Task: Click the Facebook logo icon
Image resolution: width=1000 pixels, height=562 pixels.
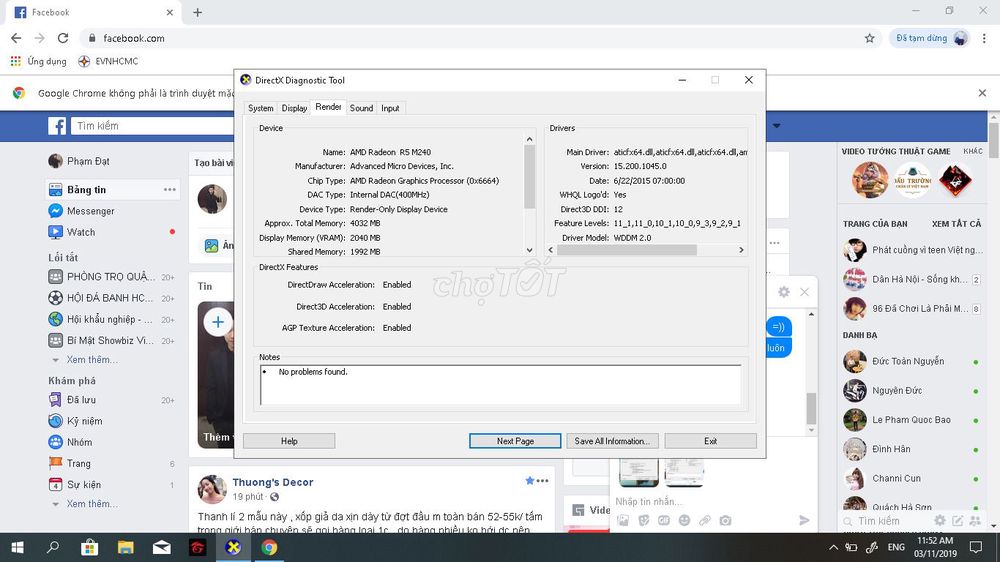Action: [x=57, y=126]
